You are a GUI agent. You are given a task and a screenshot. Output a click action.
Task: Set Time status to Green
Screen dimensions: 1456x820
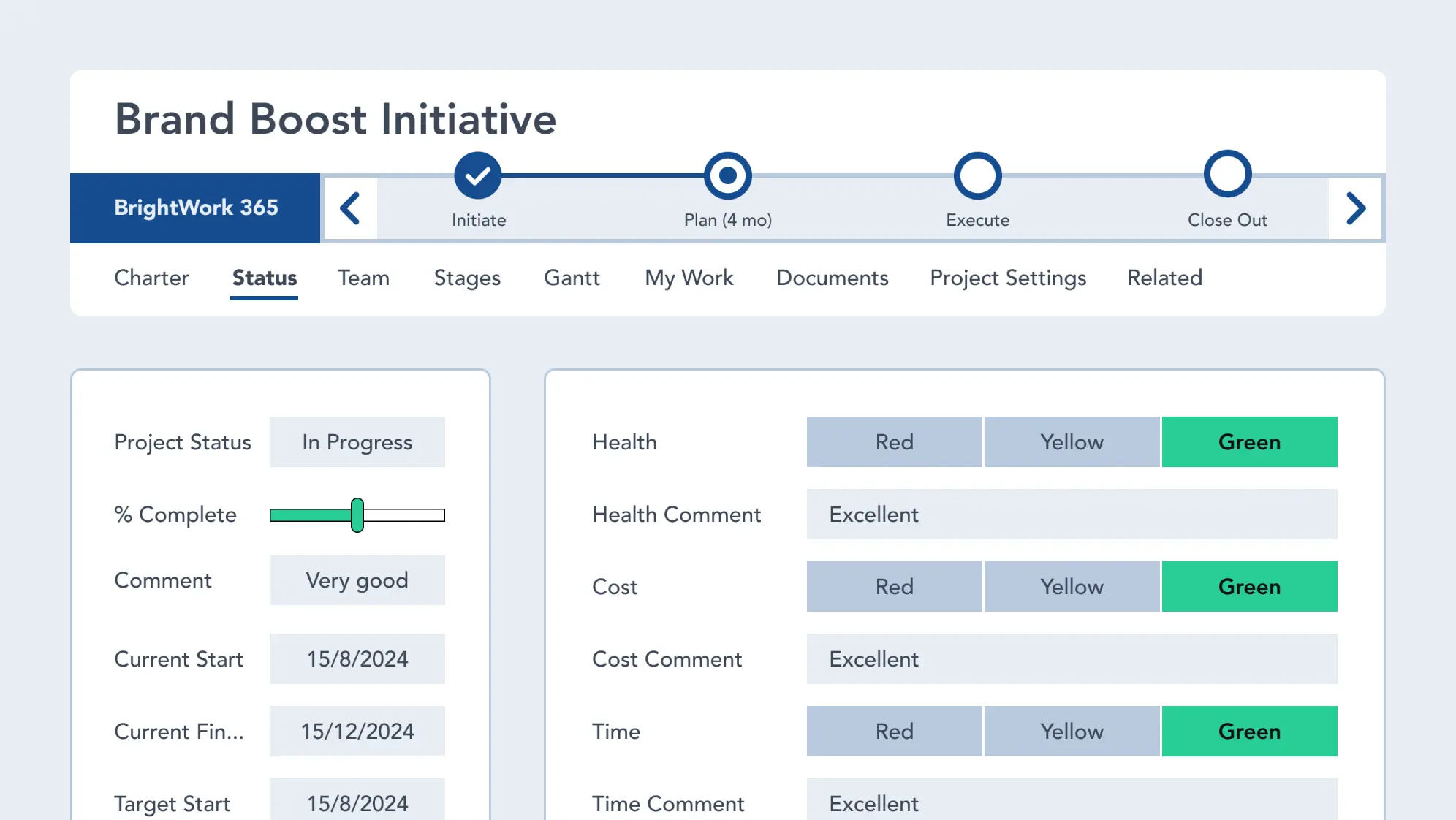click(1249, 731)
